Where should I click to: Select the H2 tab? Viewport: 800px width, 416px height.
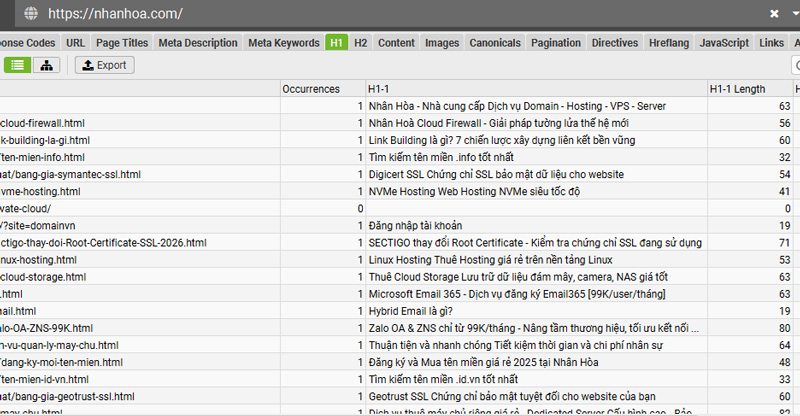click(x=361, y=43)
